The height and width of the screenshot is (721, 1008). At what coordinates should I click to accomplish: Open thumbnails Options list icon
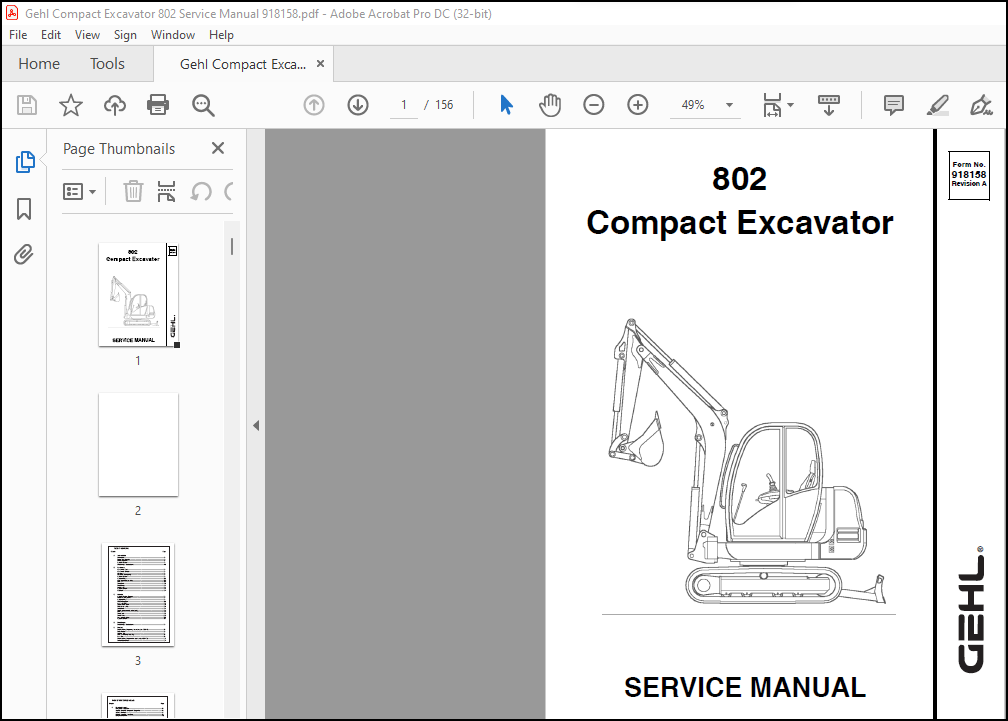[x=79, y=191]
